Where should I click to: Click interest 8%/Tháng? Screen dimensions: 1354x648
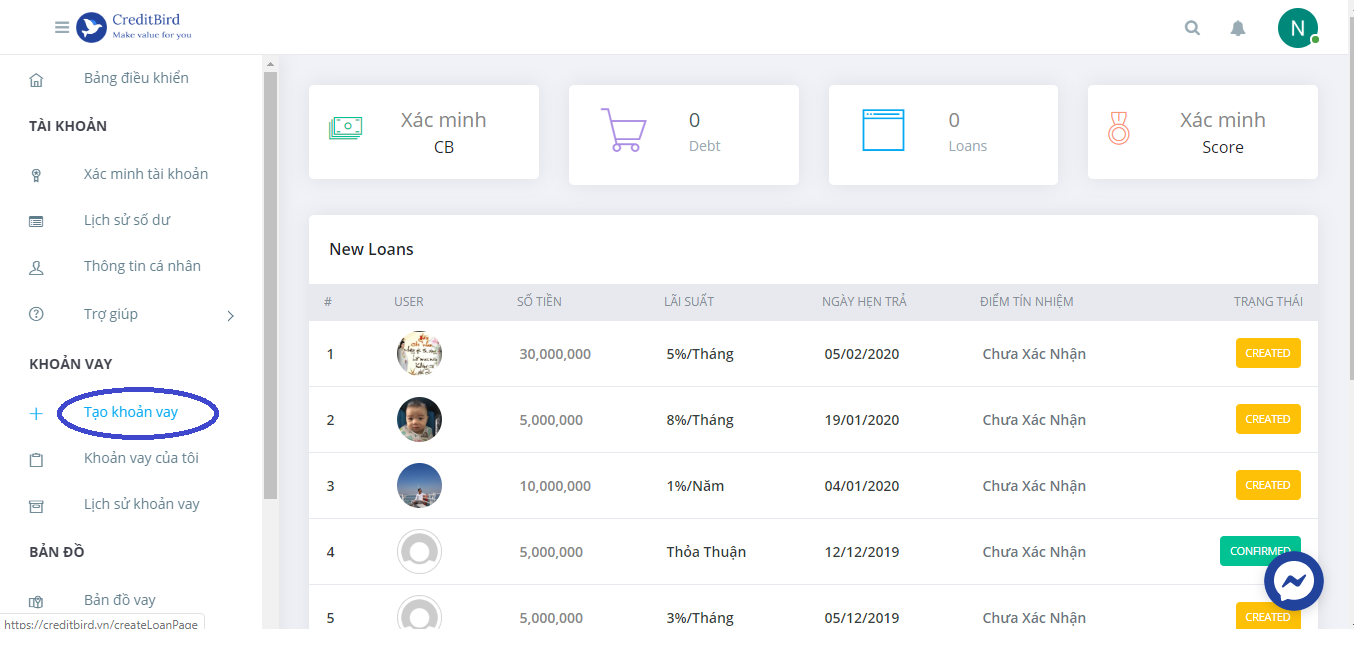point(700,420)
